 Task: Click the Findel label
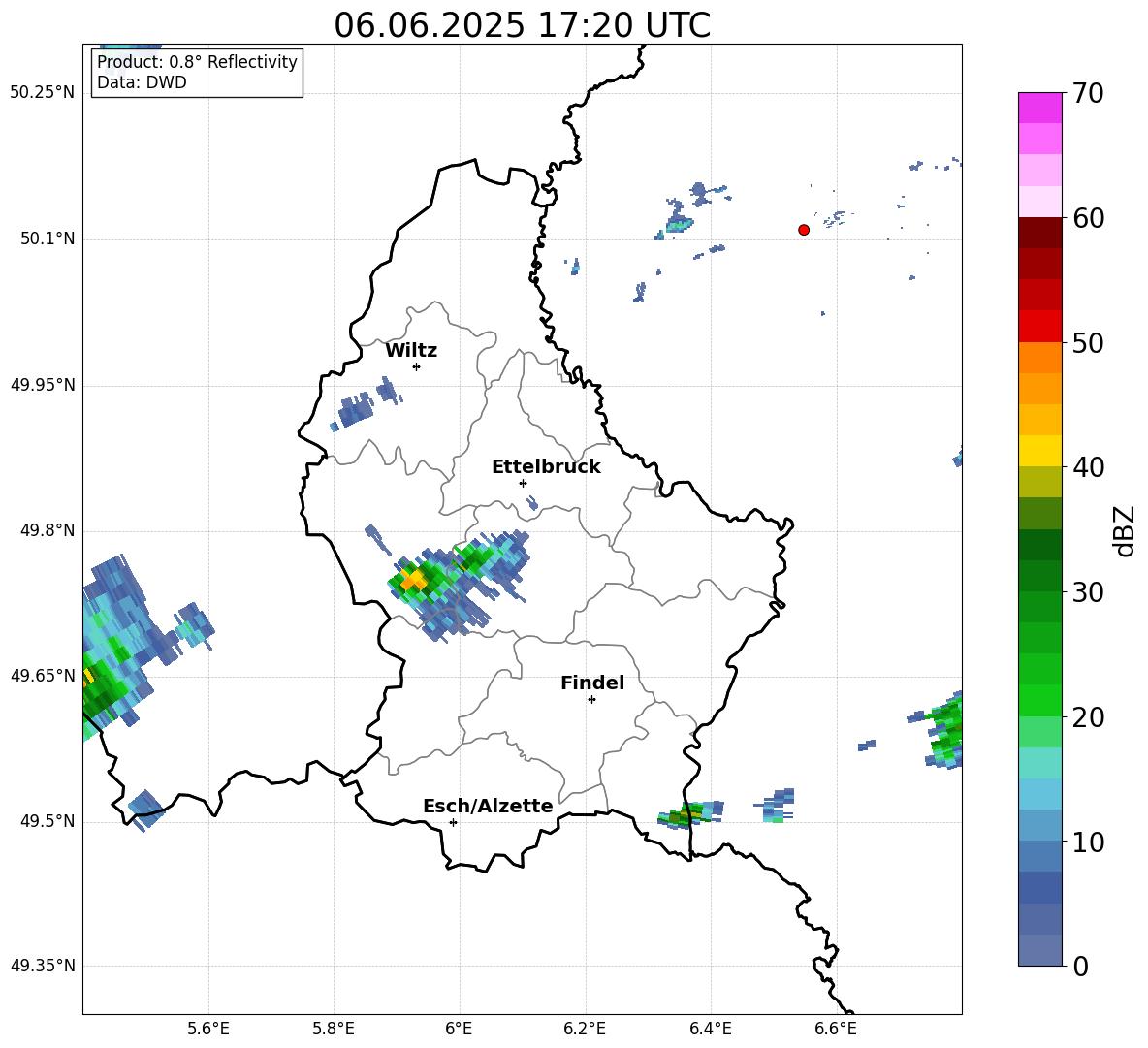(x=592, y=683)
